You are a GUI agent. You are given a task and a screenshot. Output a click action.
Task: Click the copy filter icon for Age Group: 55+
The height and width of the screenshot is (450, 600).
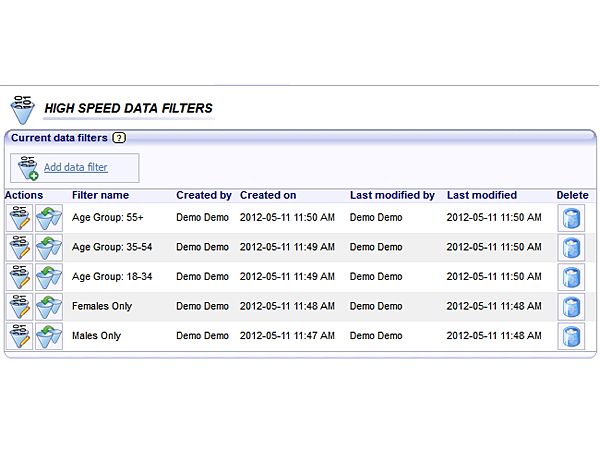49,218
